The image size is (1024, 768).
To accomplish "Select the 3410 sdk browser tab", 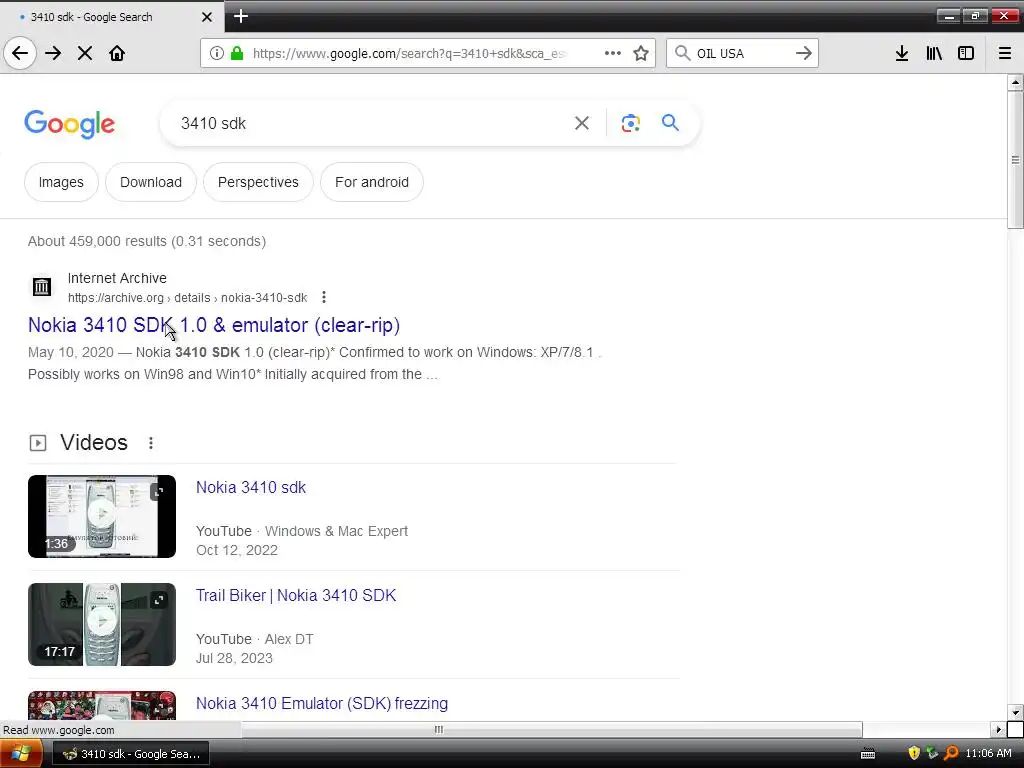I will tap(111, 17).
